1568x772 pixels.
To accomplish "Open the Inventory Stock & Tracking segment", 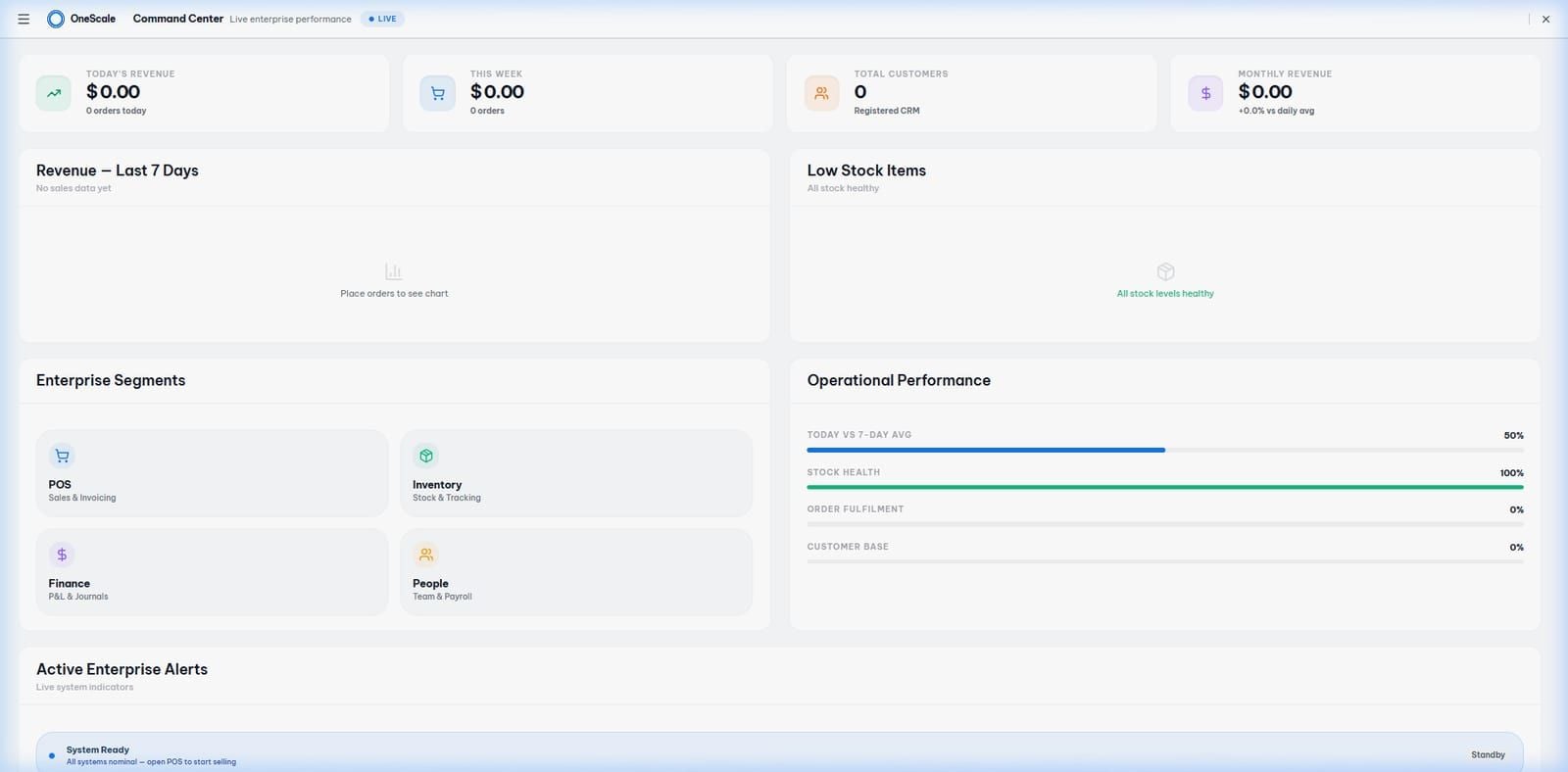I will pos(576,473).
